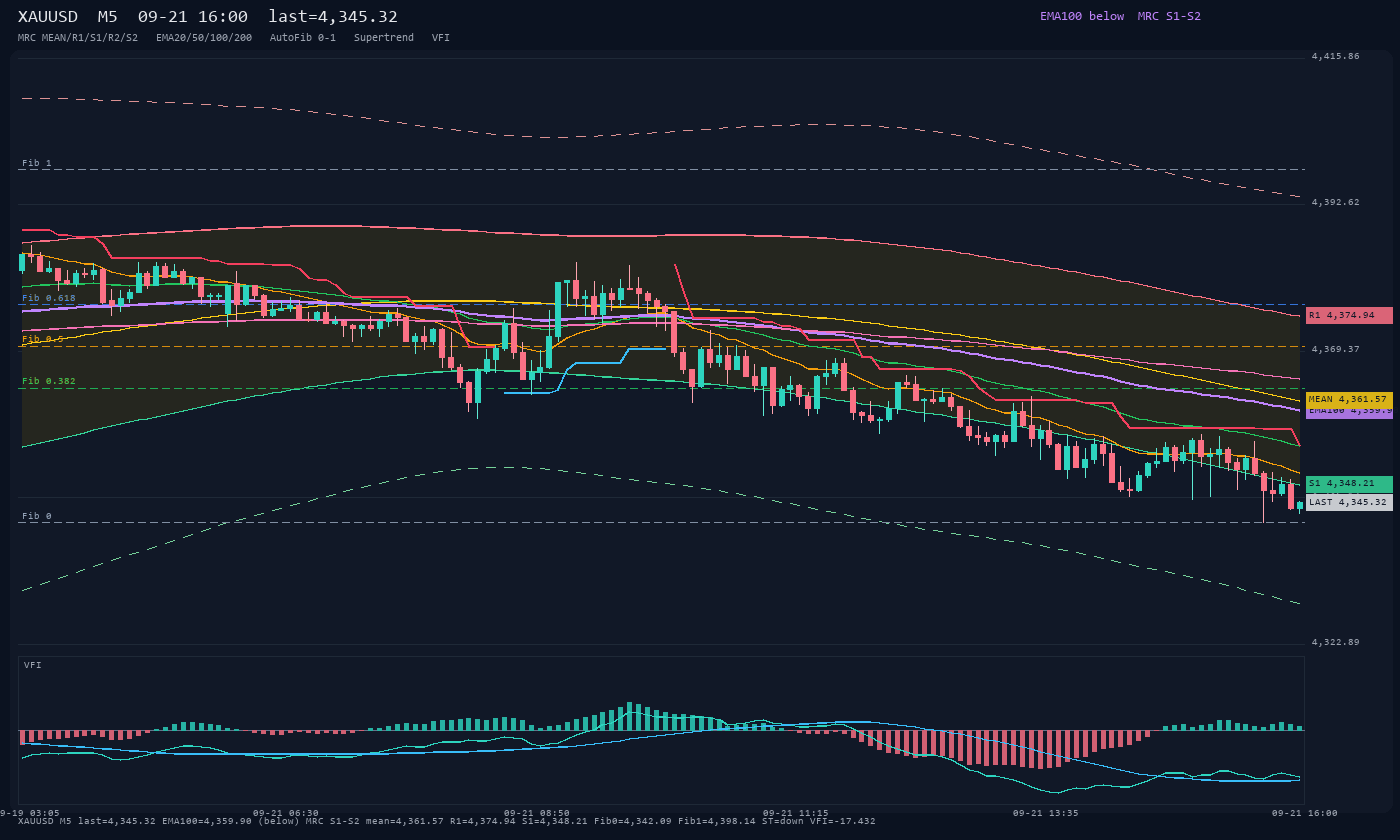
Task: Select the "09-21 11:15" time axis label
Action: 795,813
